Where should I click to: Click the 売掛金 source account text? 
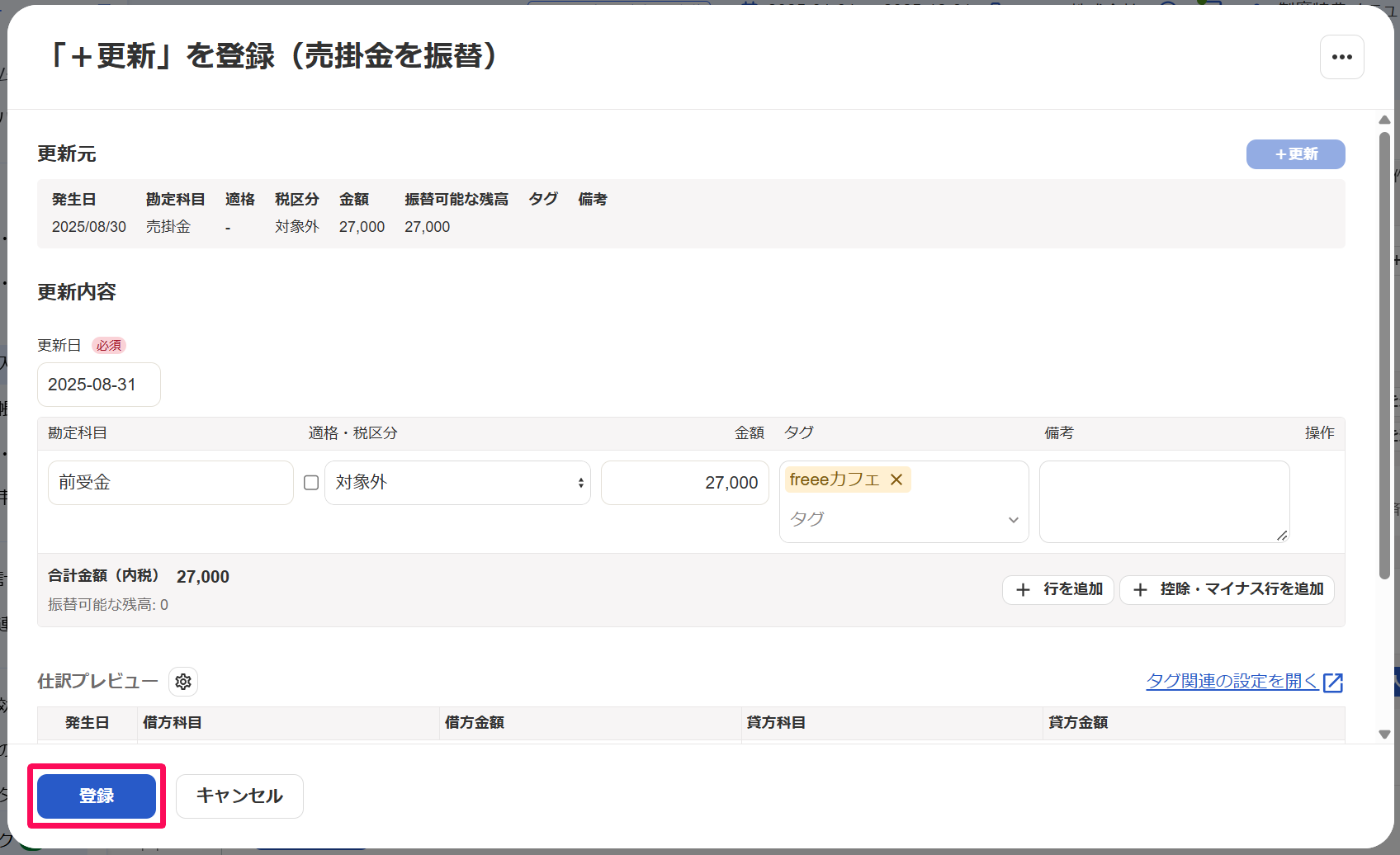(168, 227)
